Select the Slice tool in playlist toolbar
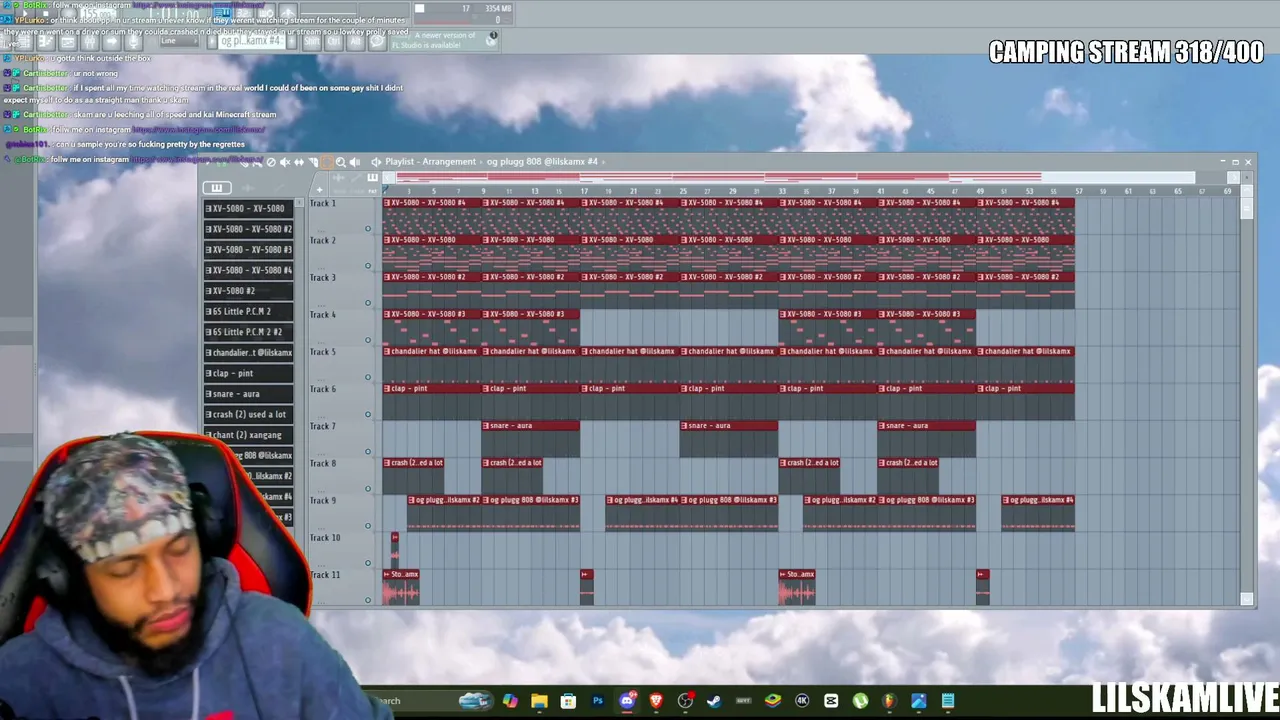The height and width of the screenshot is (720, 1280). [313, 162]
